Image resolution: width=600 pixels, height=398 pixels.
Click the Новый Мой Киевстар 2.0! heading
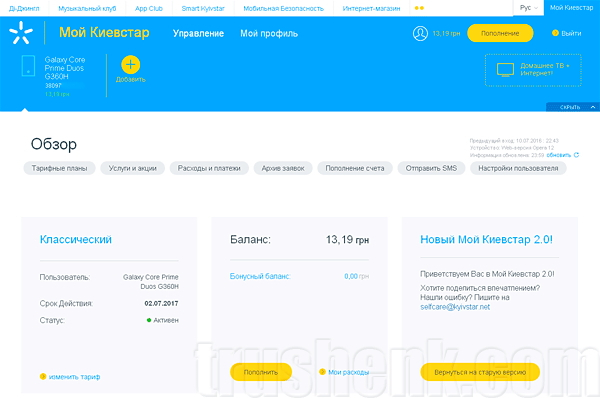pos(486,240)
